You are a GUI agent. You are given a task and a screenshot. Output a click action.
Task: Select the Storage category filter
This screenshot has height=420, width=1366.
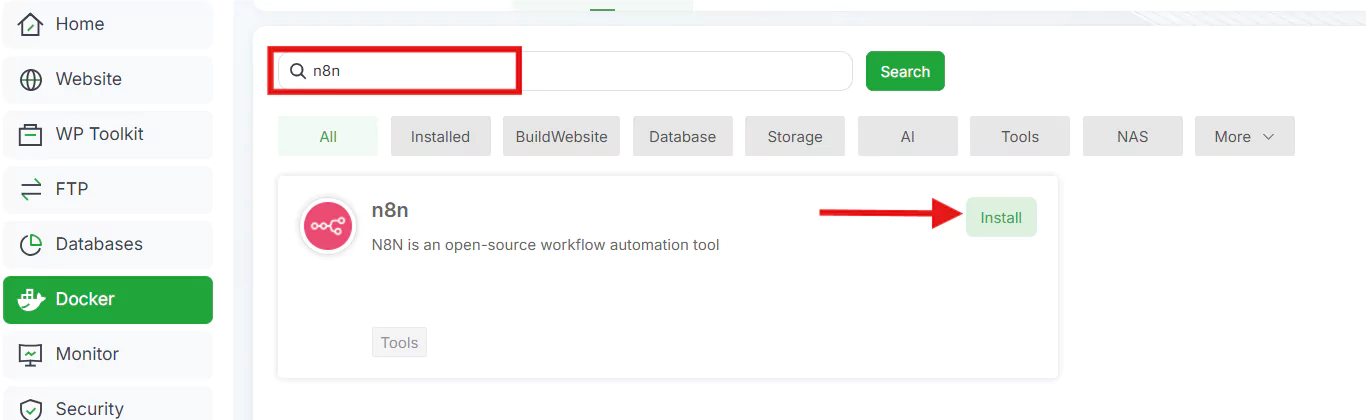pos(795,136)
